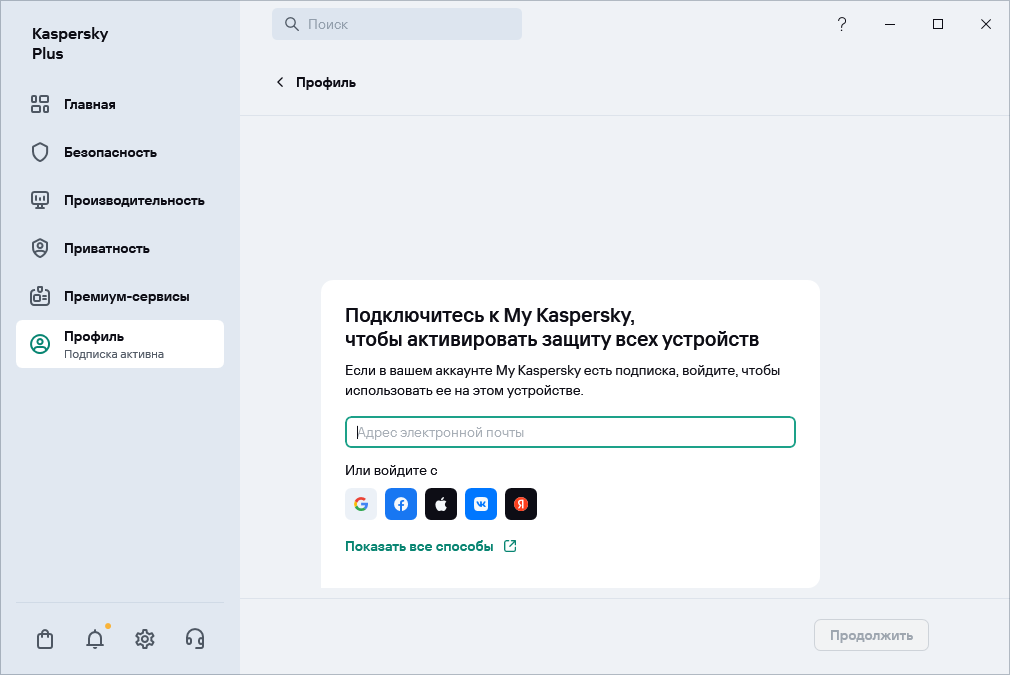Switch to the Профиль tab
Screen dimensions: 1010x675
point(96,343)
